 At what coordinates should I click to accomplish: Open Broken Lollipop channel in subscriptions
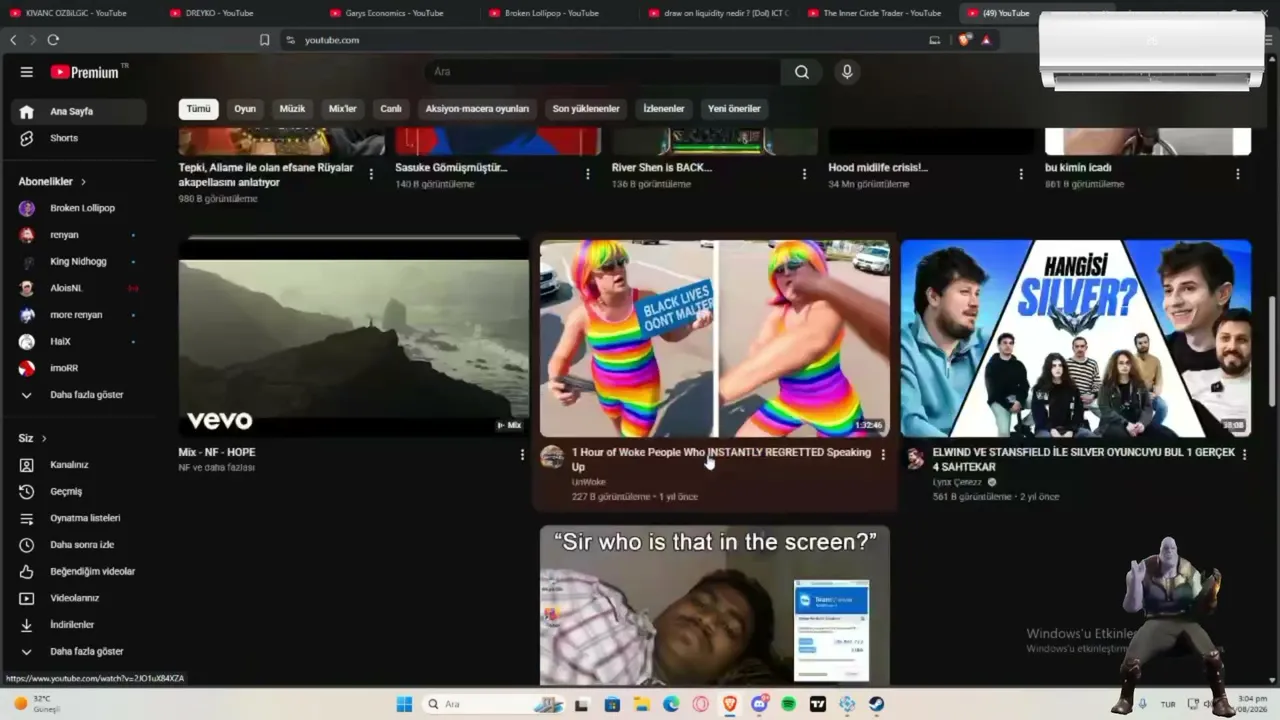tap(79, 208)
